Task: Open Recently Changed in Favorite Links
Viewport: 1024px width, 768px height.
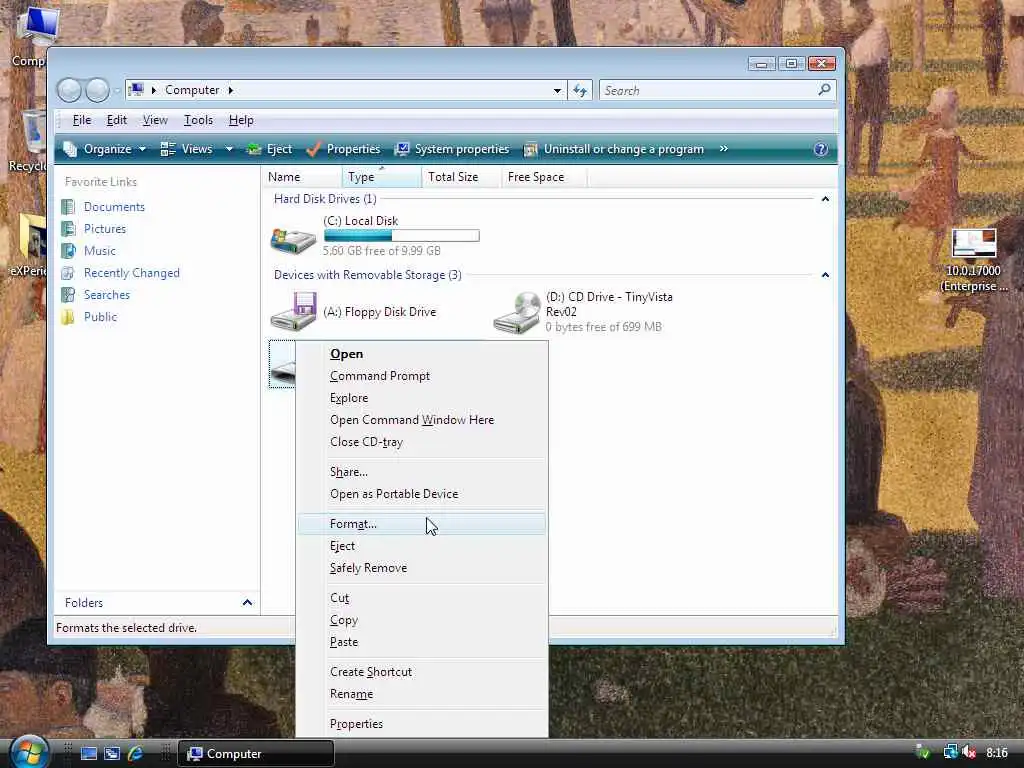Action: [x=131, y=273]
